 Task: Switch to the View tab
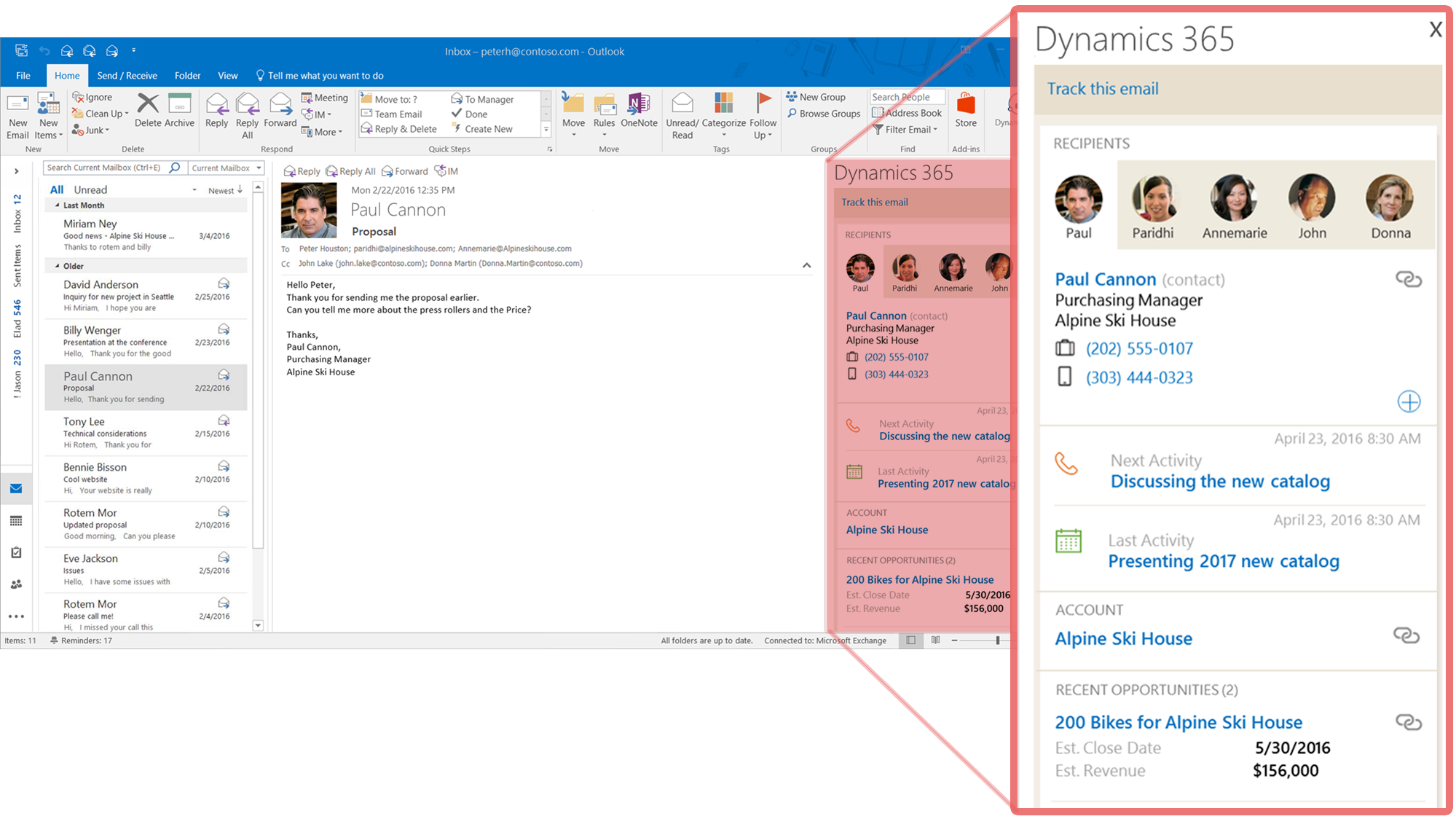click(x=227, y=76)
